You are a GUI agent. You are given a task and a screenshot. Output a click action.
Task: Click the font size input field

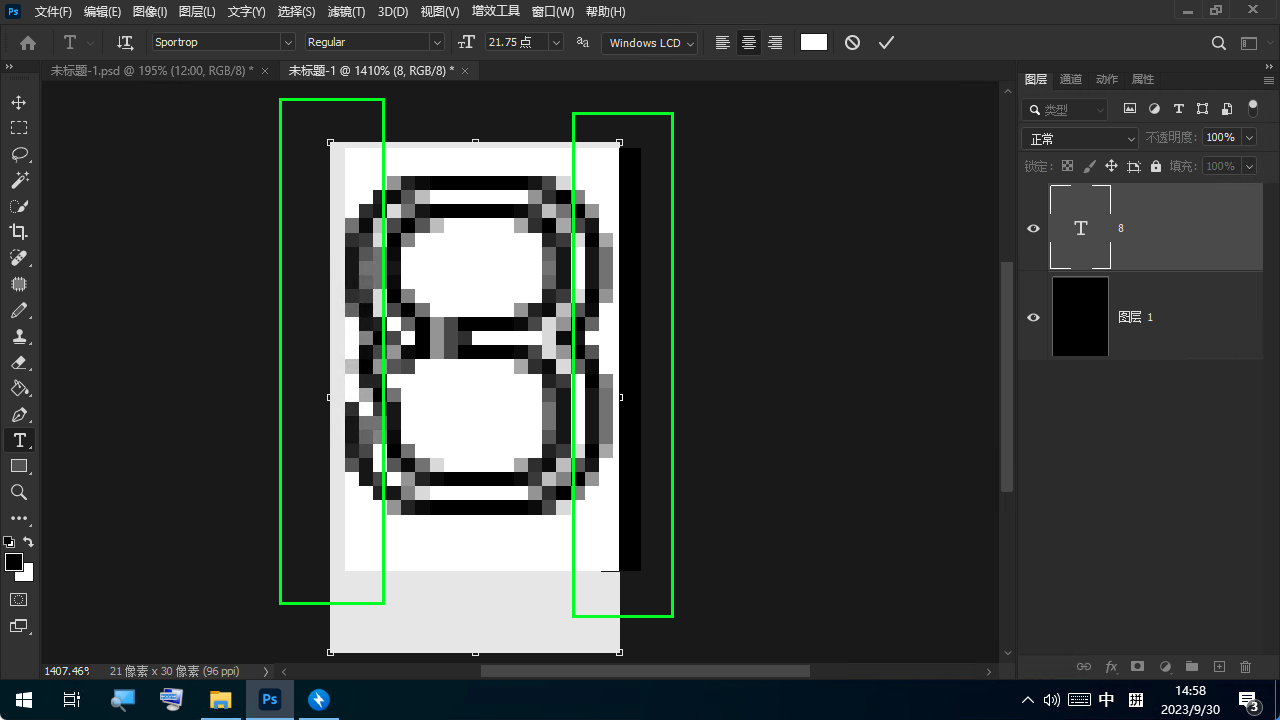[515, 43]
